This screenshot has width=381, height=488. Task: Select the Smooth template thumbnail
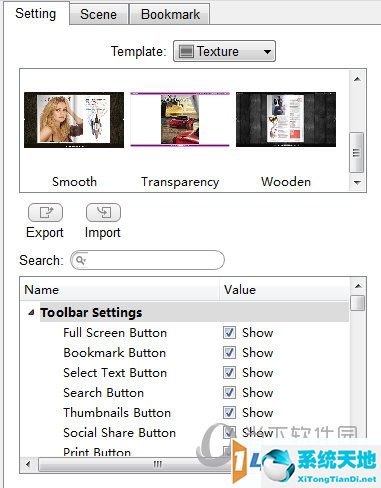pyautogui.click(x=74, y=120)
